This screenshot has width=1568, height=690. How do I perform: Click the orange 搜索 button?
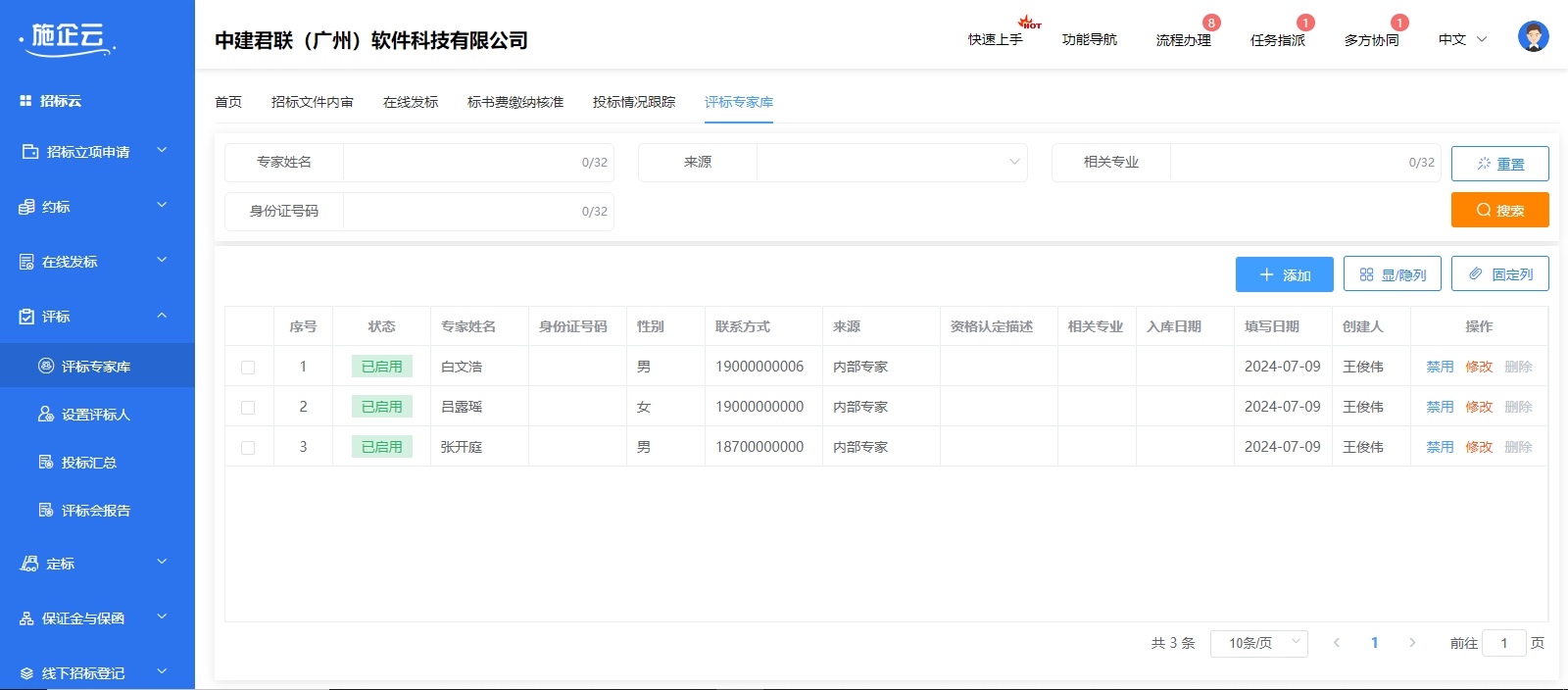click(1499, 210)
